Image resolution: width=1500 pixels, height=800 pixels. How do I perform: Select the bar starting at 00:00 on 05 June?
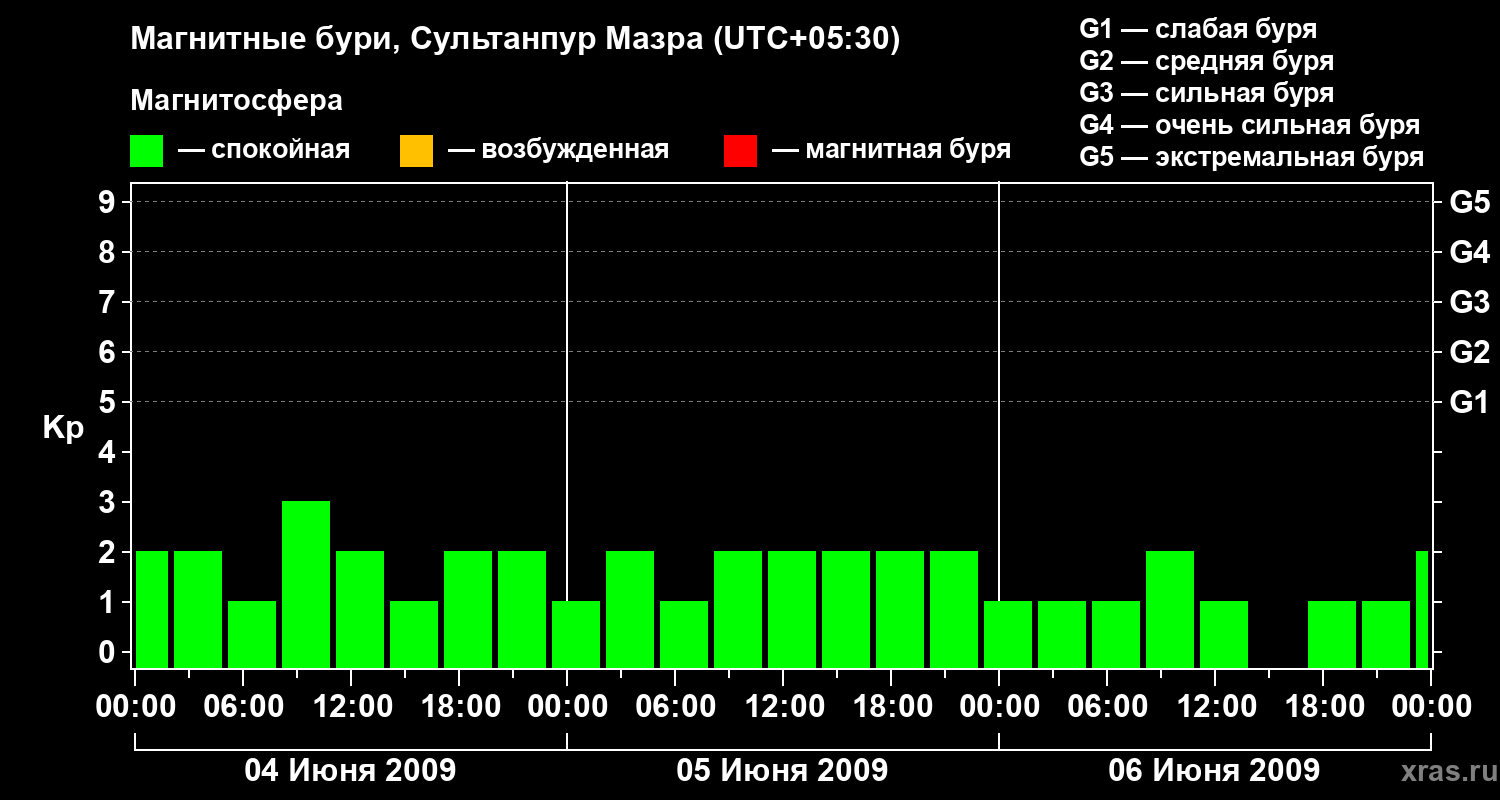coord(576,634)
